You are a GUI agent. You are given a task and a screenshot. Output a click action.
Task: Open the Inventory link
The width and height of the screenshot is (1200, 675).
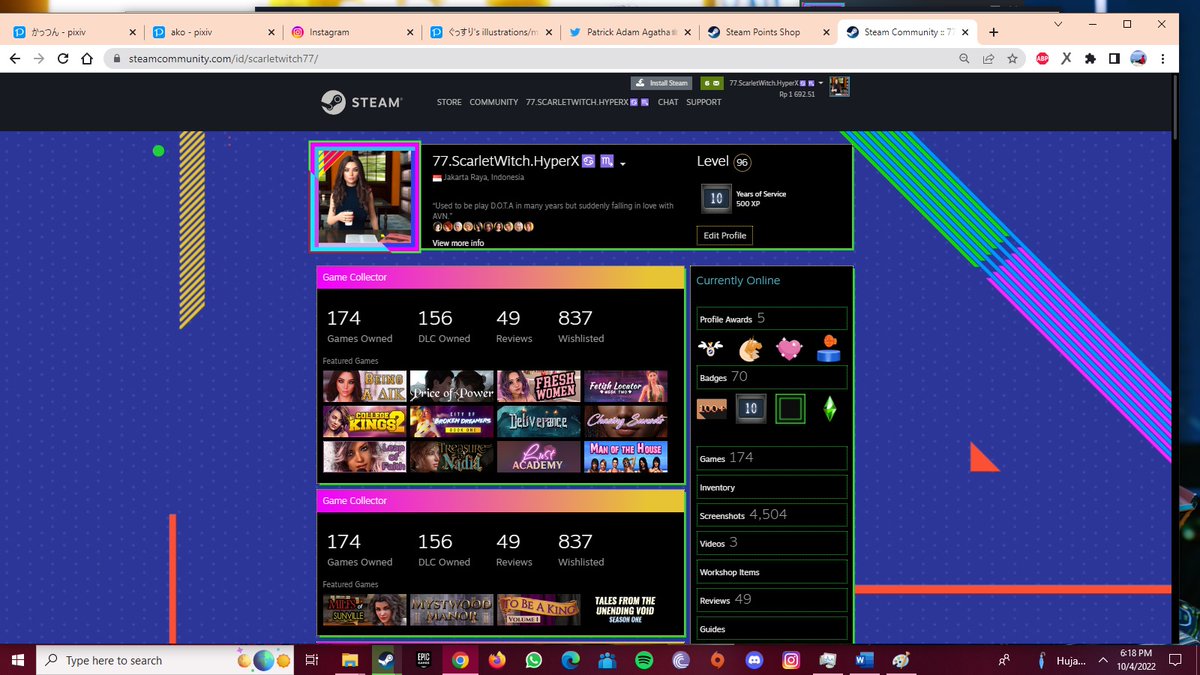click(772, 487)
